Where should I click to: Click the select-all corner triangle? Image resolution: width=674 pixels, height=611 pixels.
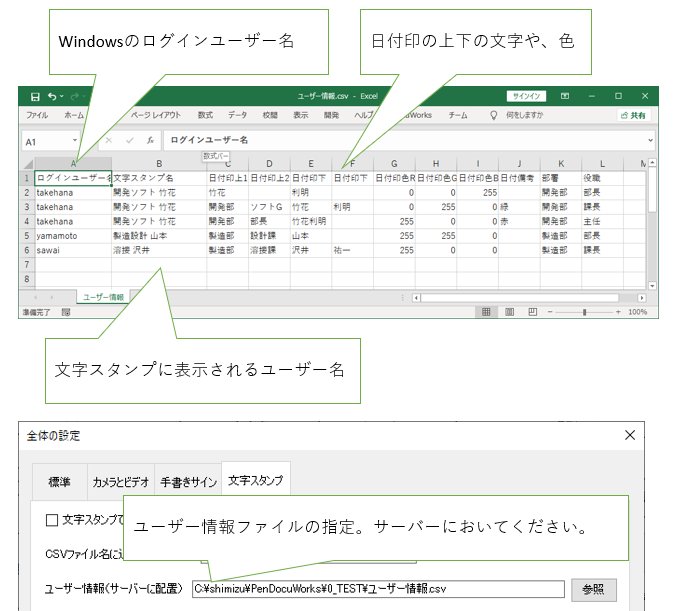pyautogui.click(x=28, y=164)
